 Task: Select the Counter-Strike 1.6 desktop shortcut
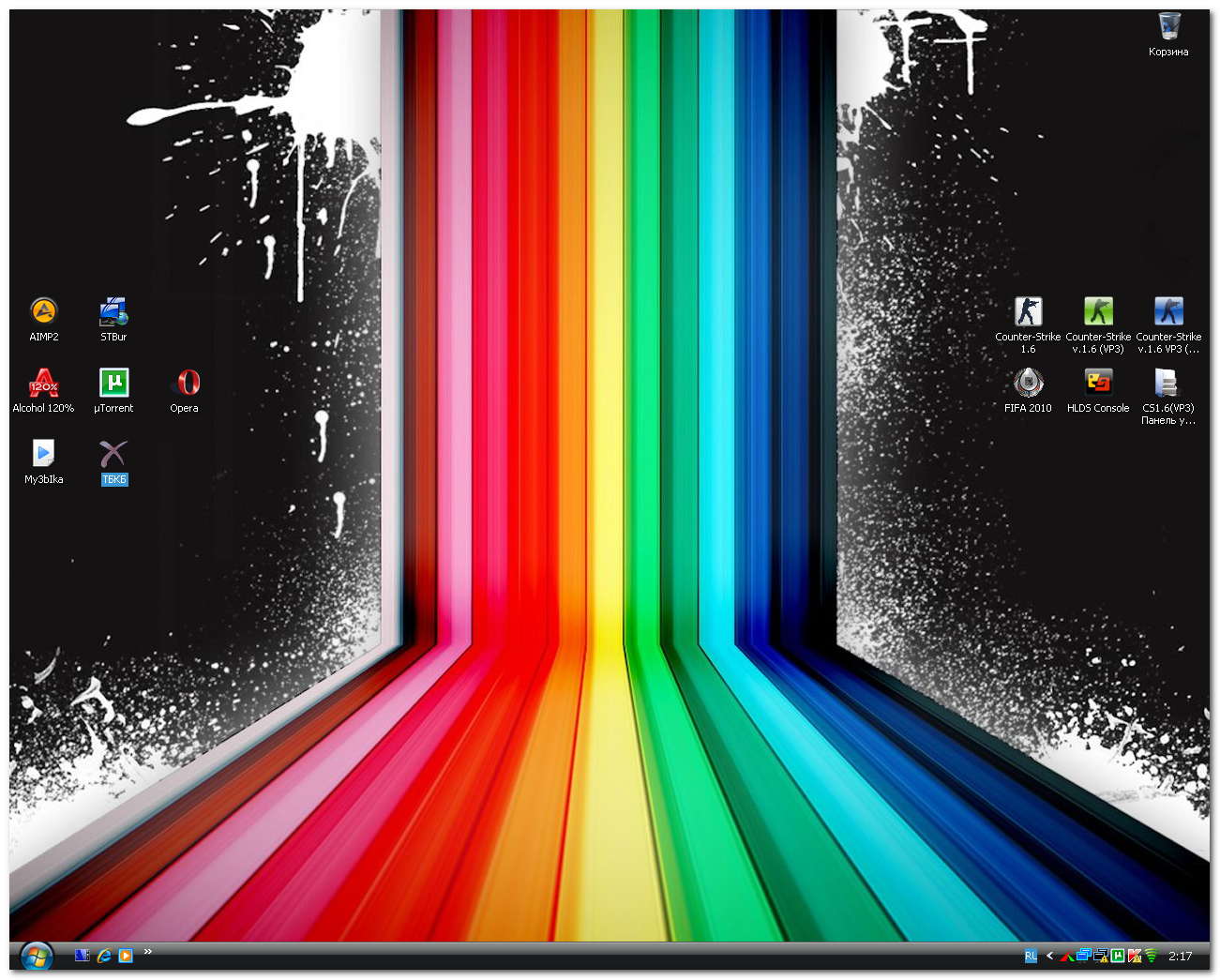(x=1028, y=311)
